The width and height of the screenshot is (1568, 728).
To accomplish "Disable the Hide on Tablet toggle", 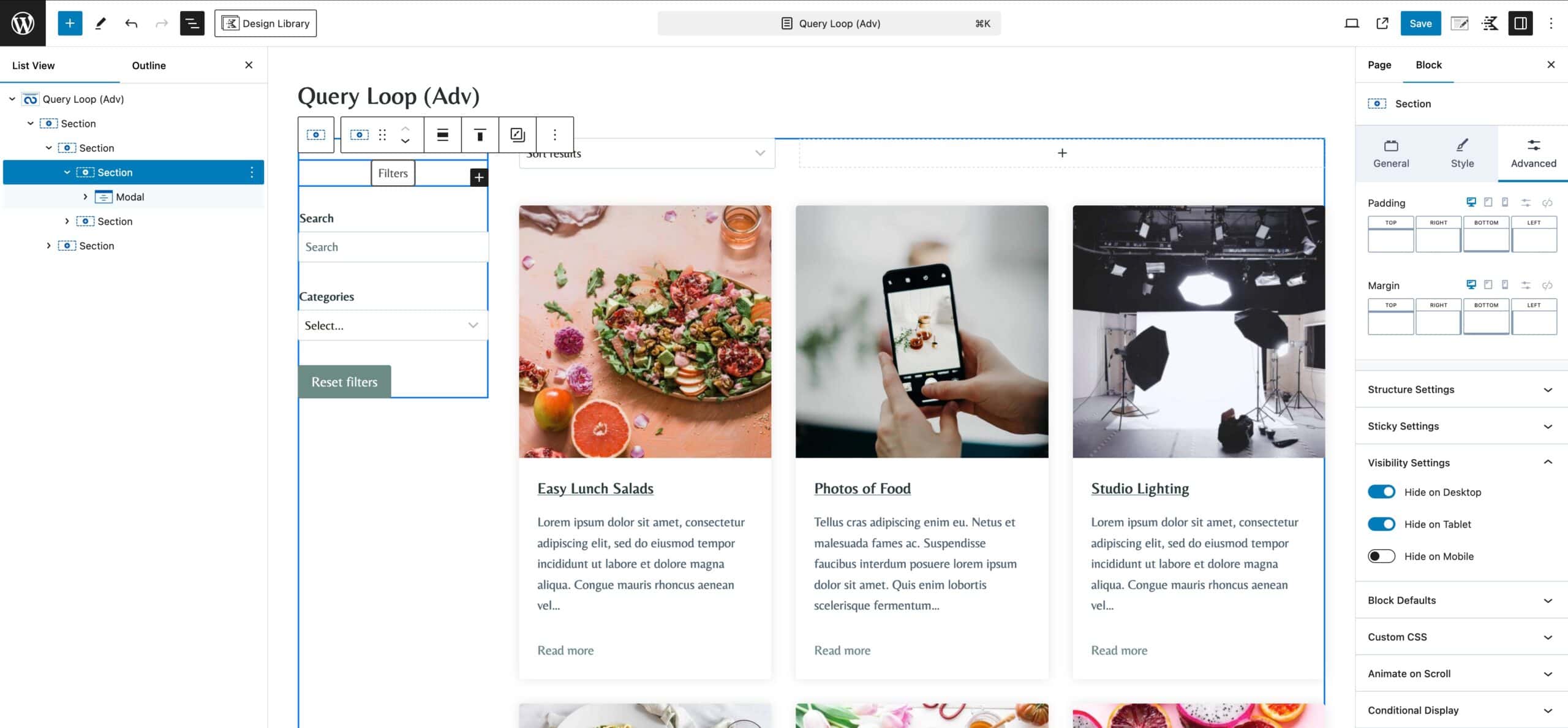I will [1382, 524].
